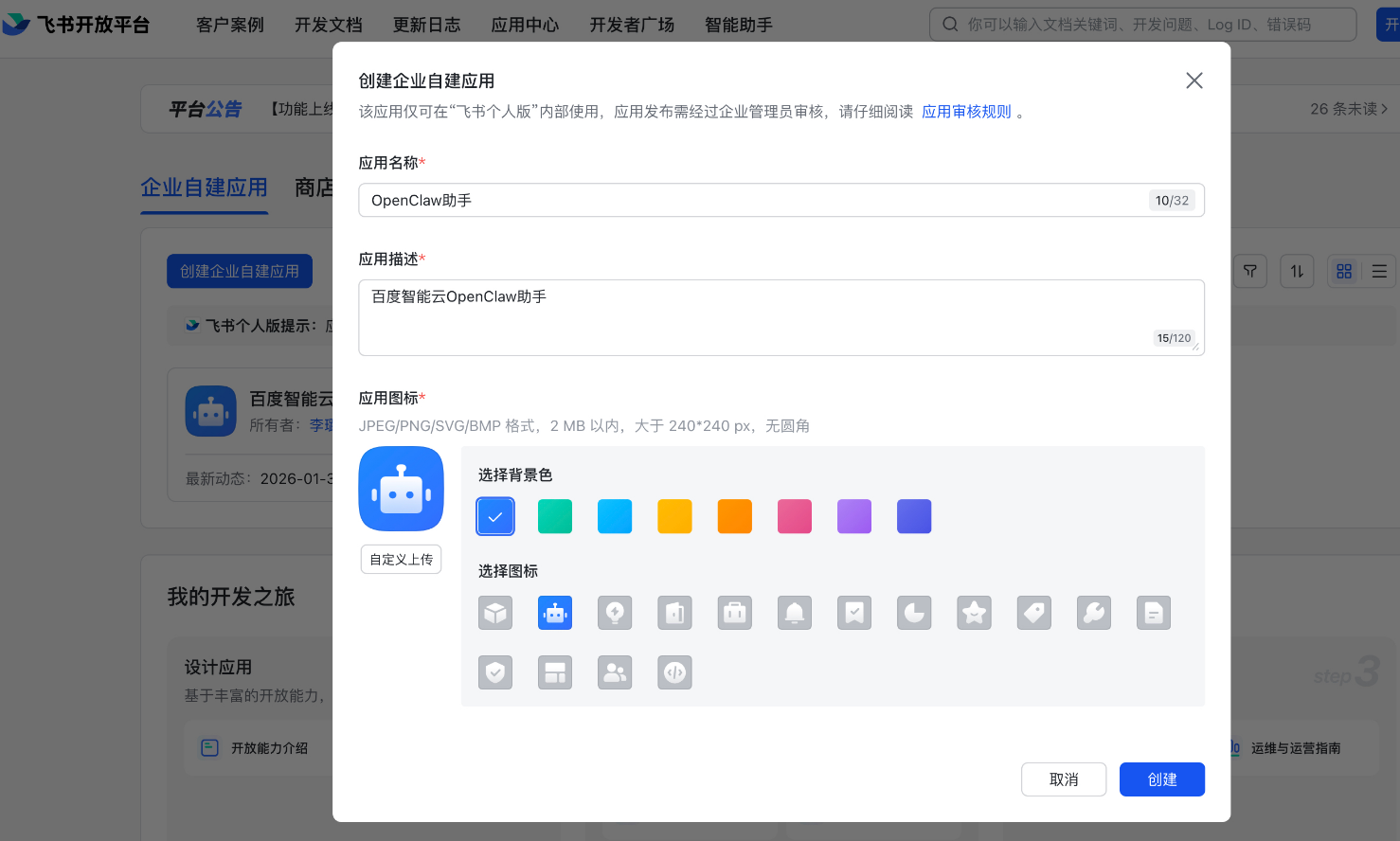Pick the shield checkmark icon
The image size is (1400, 841).
(x=495, y=672)
